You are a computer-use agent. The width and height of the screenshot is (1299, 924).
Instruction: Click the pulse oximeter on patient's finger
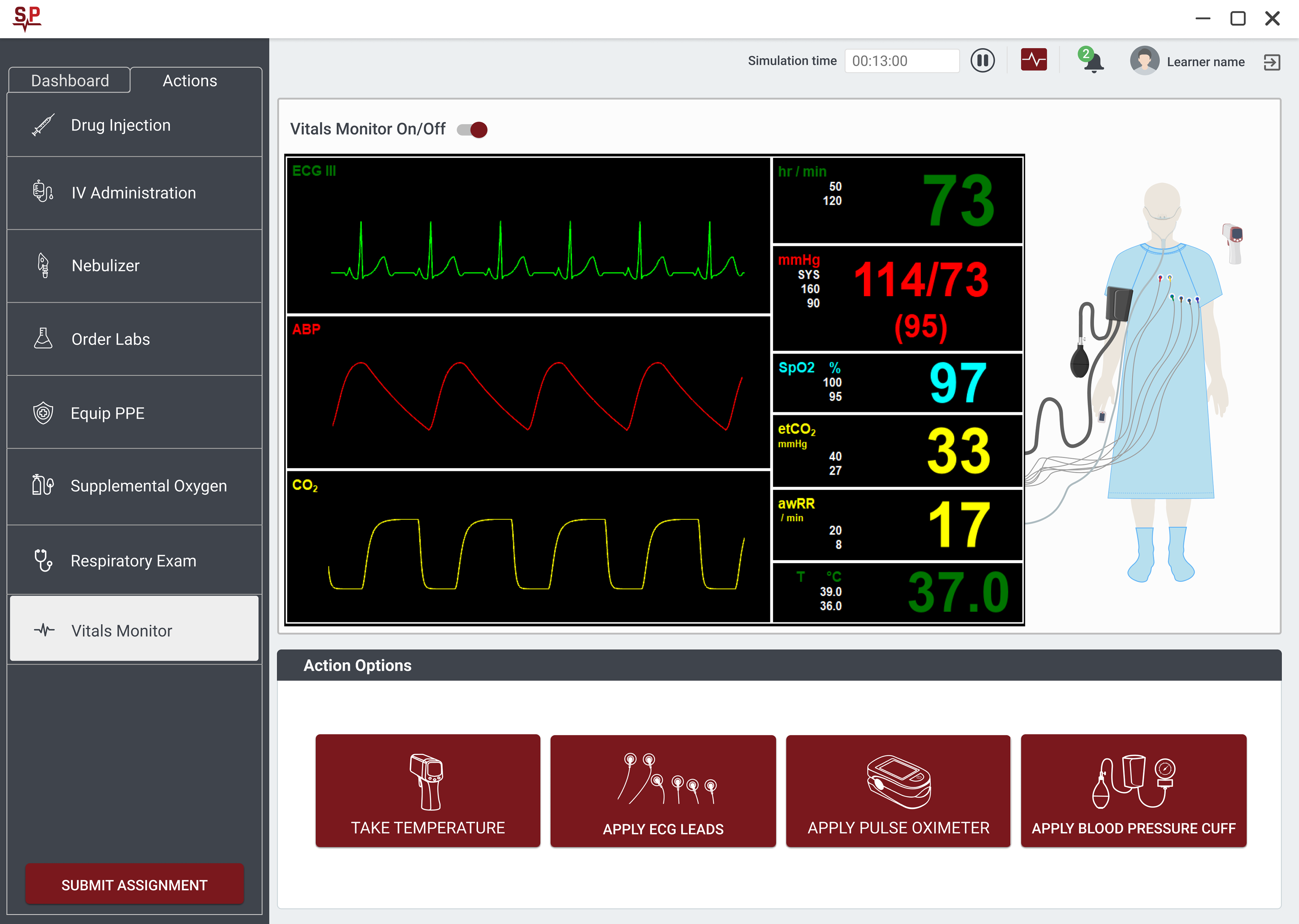pyautogui.click(x=1101, y=416)
